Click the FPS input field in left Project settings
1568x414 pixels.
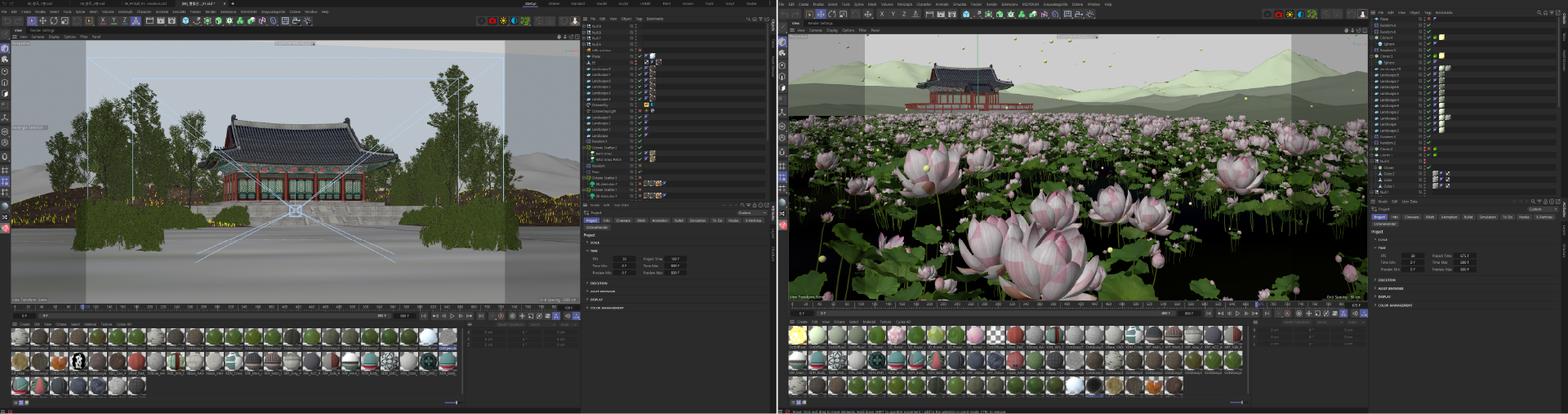(624, 259)
